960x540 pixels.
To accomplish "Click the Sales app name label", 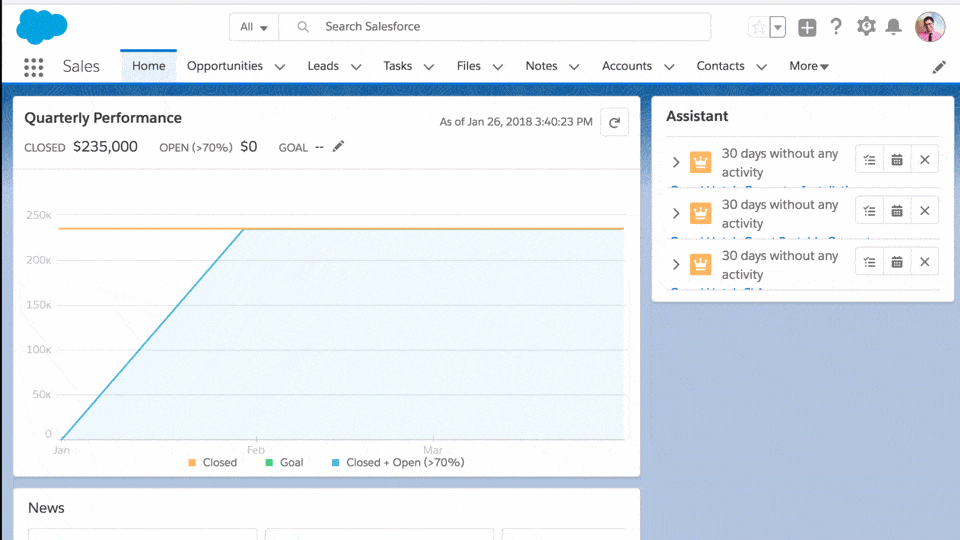I will pyautogui.click(x=81, y=66).
